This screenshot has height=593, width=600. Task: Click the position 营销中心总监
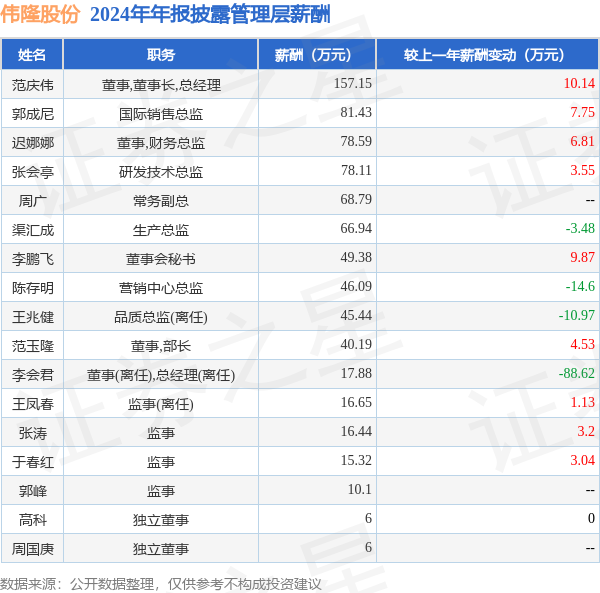point(161,288)
